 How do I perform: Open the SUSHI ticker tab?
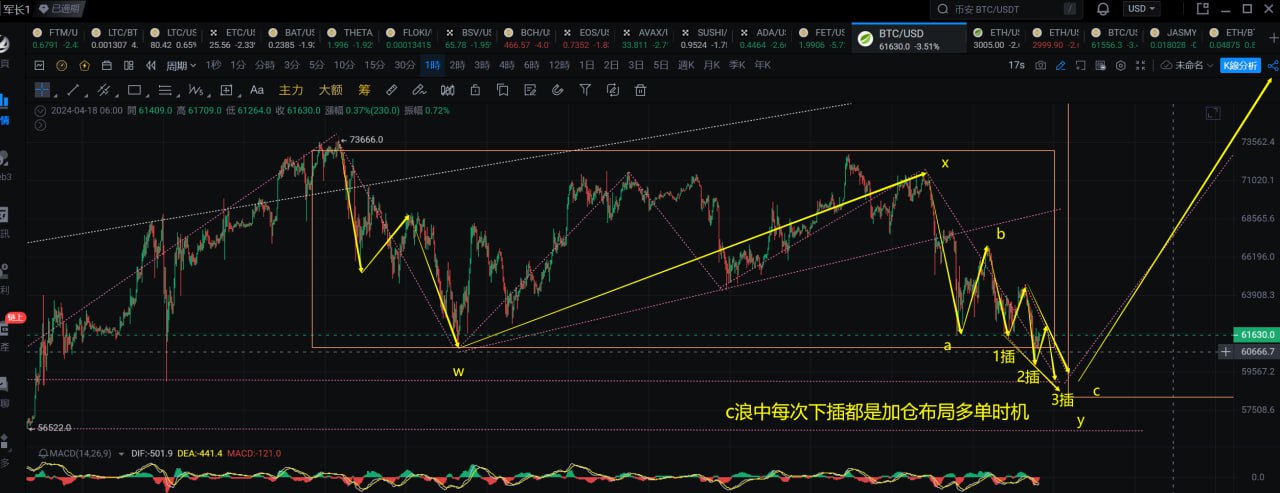pos(705,39)
